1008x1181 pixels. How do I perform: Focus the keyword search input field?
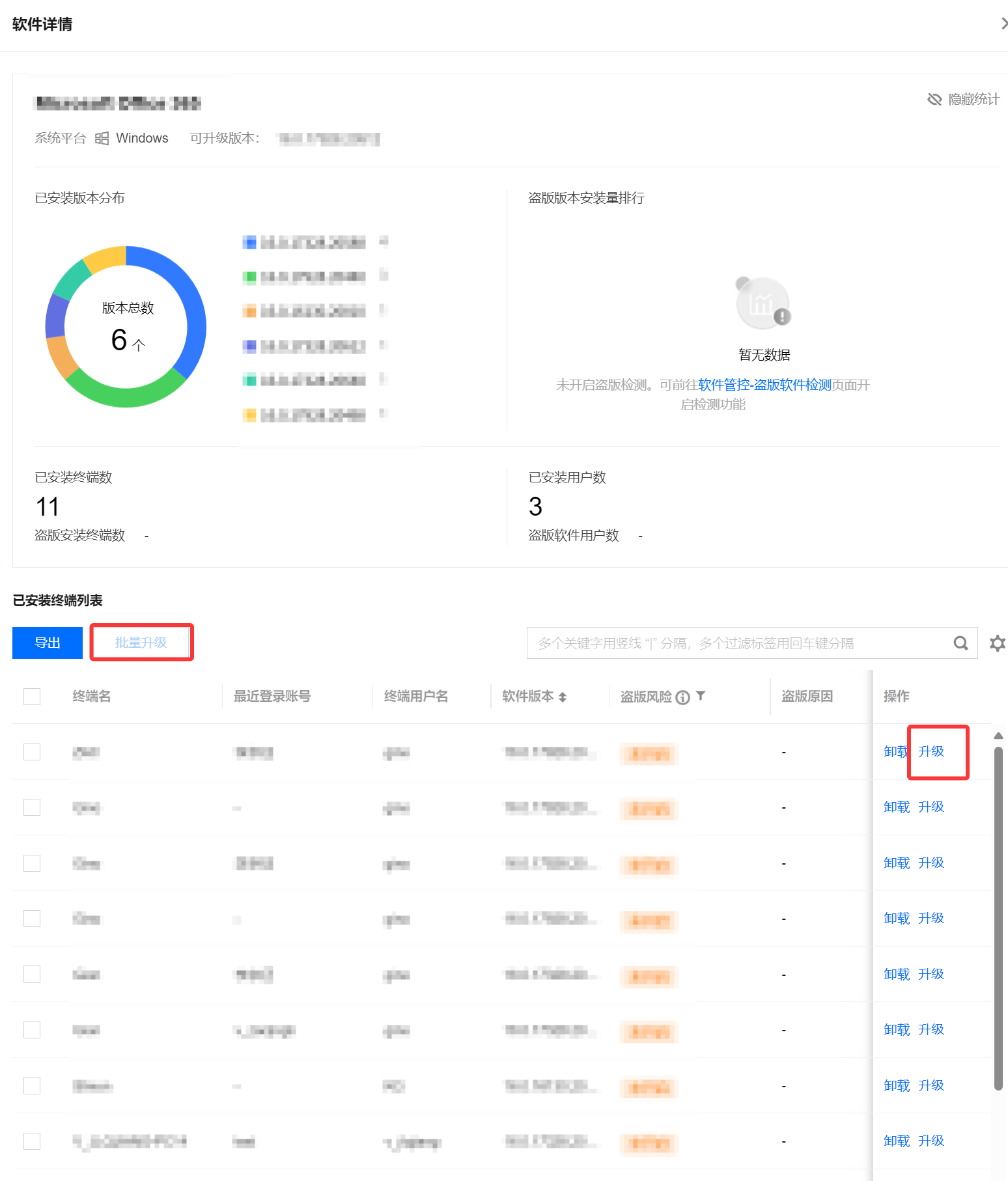[x=736, y=643]
